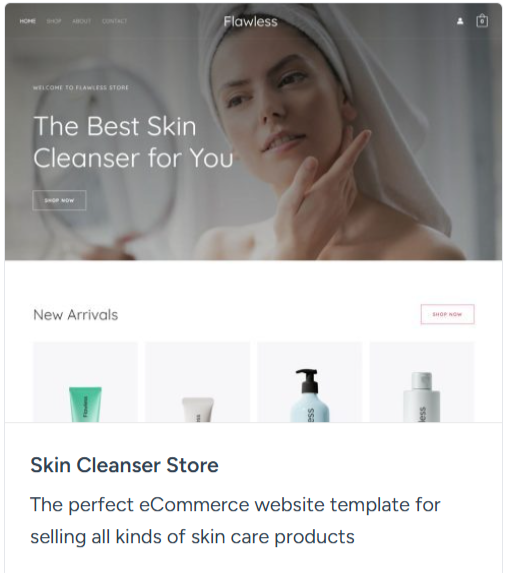Click The Best Skin Cleanser headline
Viewport: 508px width, 573px height.
(133, 142)
